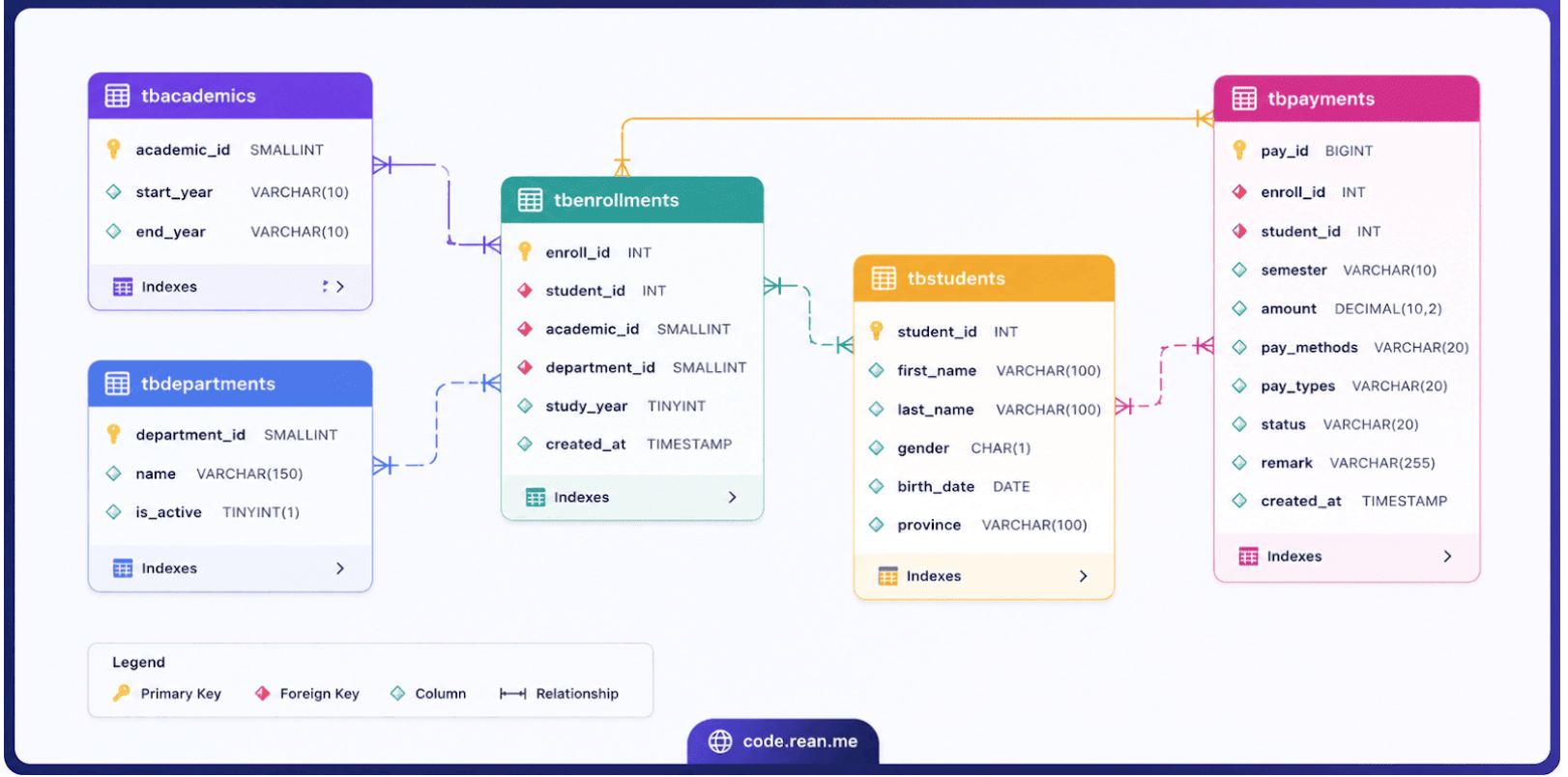The image size is (1568, 777).
Task: Click the SMALLINT type beside academic_id in tbacademics
Action: (287, 150)
